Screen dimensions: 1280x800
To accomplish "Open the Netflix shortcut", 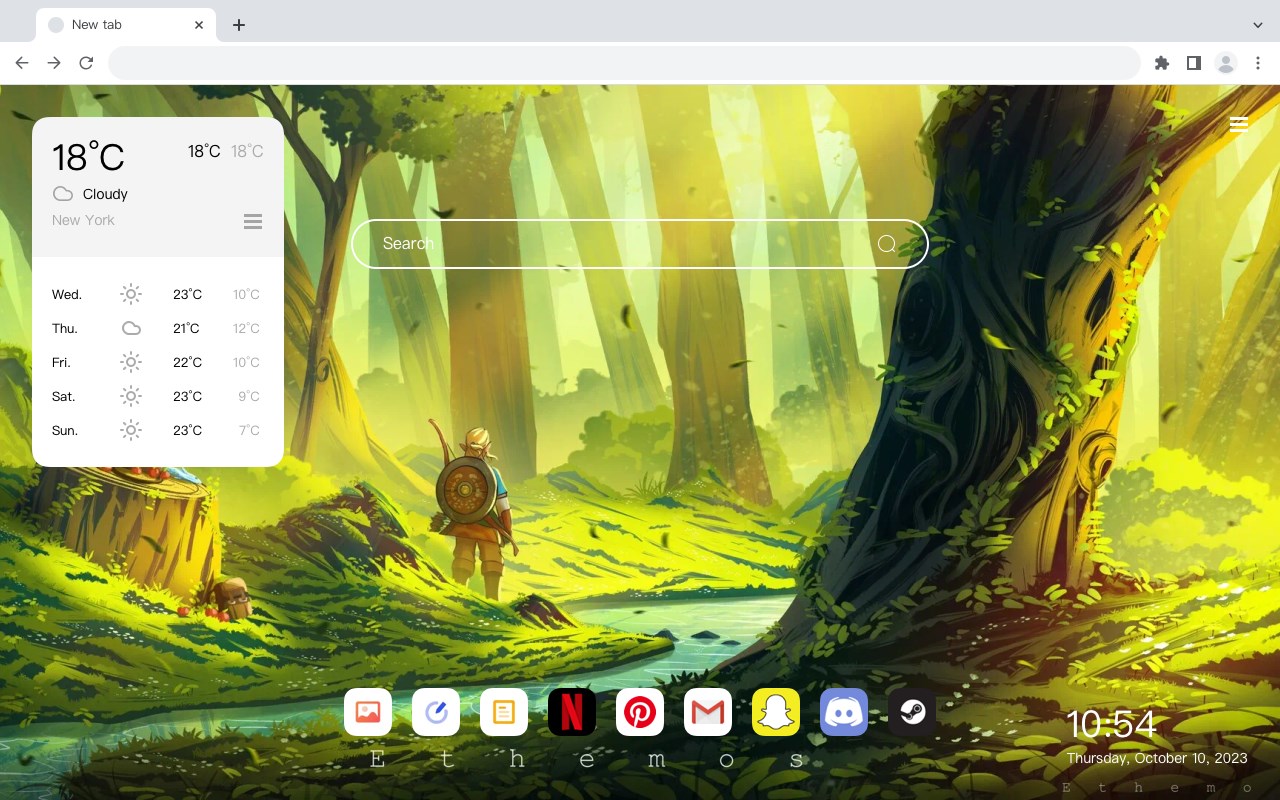I will coord(572,712).
